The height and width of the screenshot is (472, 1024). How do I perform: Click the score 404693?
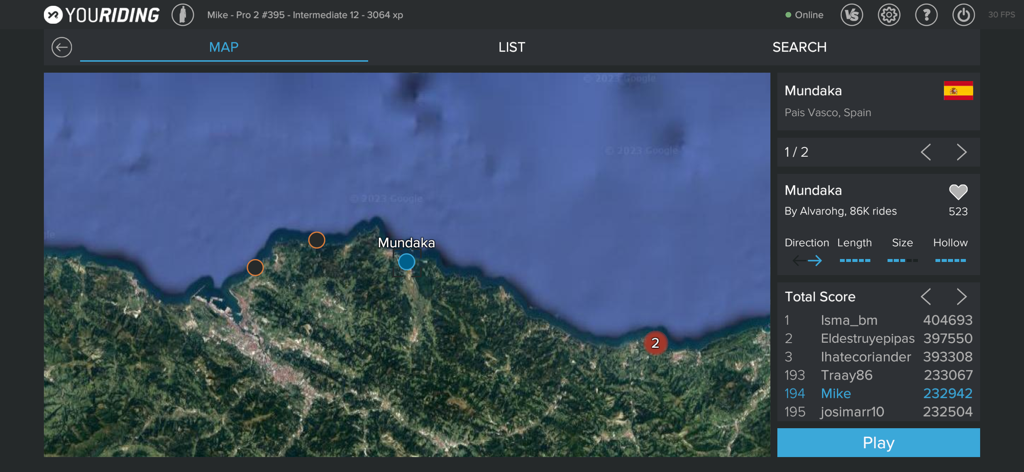click(x=948, y=321)
